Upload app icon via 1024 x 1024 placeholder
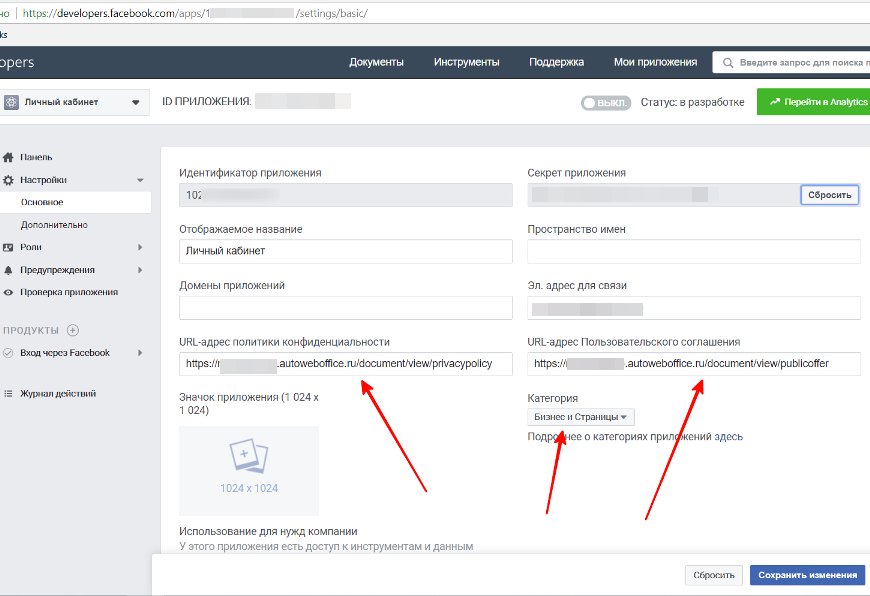Image resolution: width=870 pixels, height=596 pixels. [x=249, y=471]
